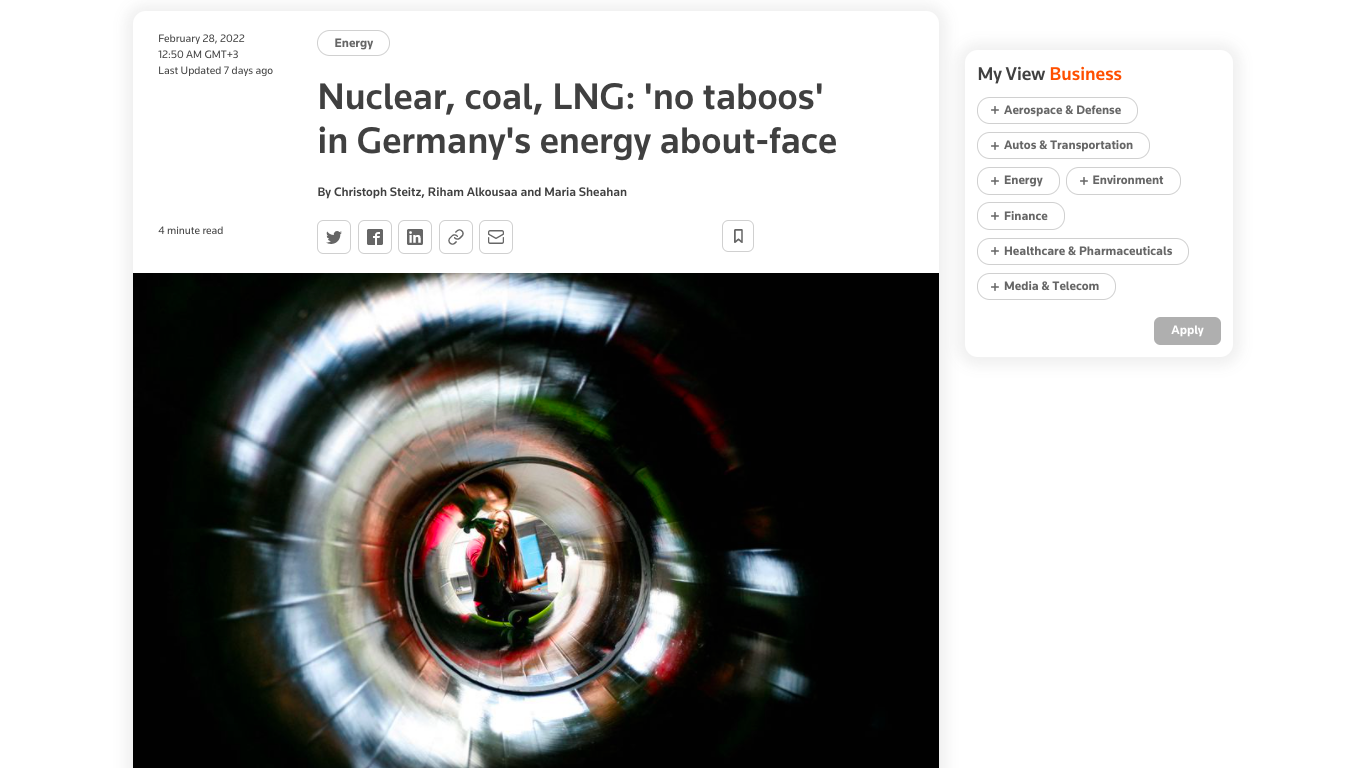Click the '4 minute read' label
The width and height of the screenshot is (1366, 768).
click(190, 231)
